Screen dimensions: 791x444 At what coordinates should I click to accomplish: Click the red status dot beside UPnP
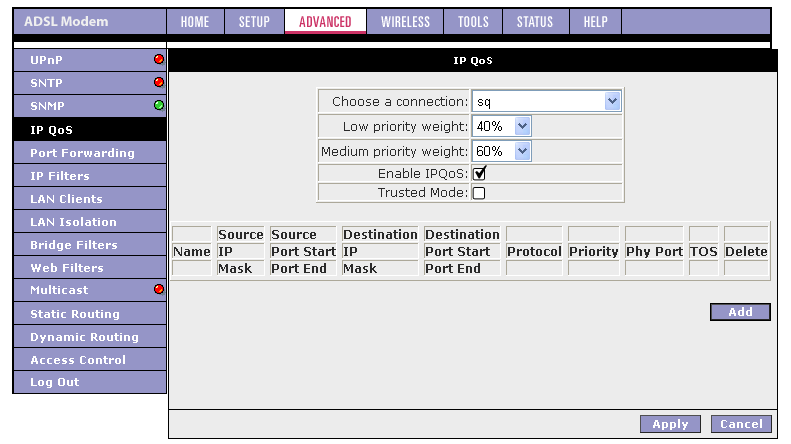[x=158, y=60]
